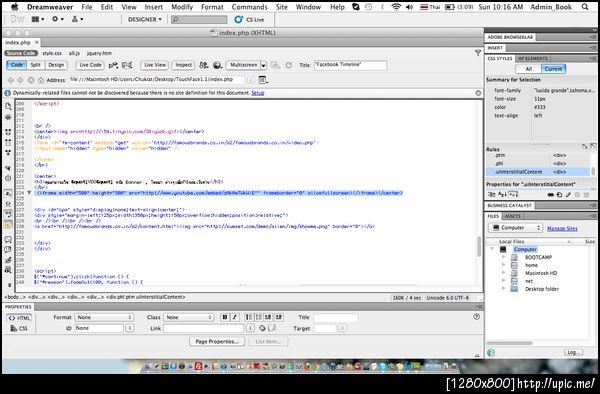
Task: Open the Extend Dreamweaver gear menu
Action: pos(58,19)
